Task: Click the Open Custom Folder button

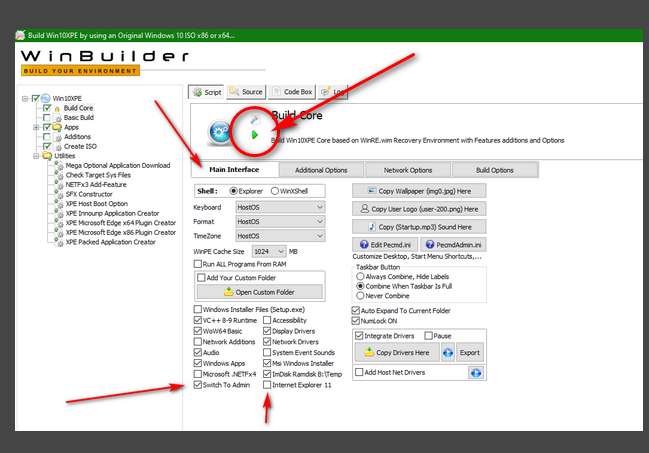Action: coord(260,292)
